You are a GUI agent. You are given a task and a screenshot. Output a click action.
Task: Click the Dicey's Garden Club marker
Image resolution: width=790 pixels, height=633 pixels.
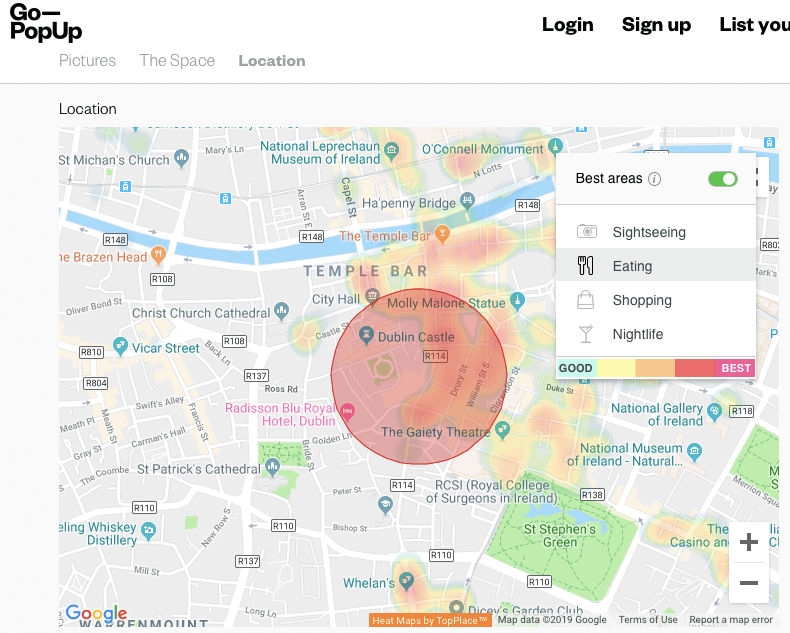[x=456, y=607]
